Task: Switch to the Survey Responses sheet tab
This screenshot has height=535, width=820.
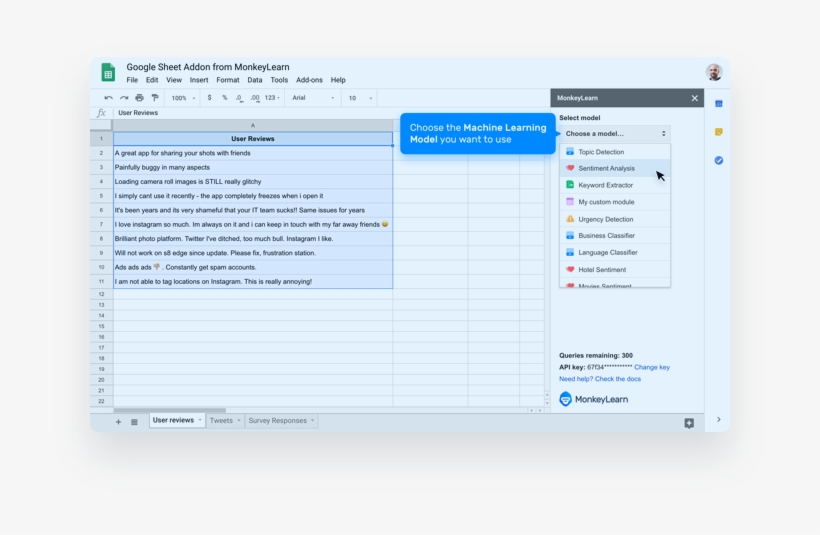Action: pos(277,420)
